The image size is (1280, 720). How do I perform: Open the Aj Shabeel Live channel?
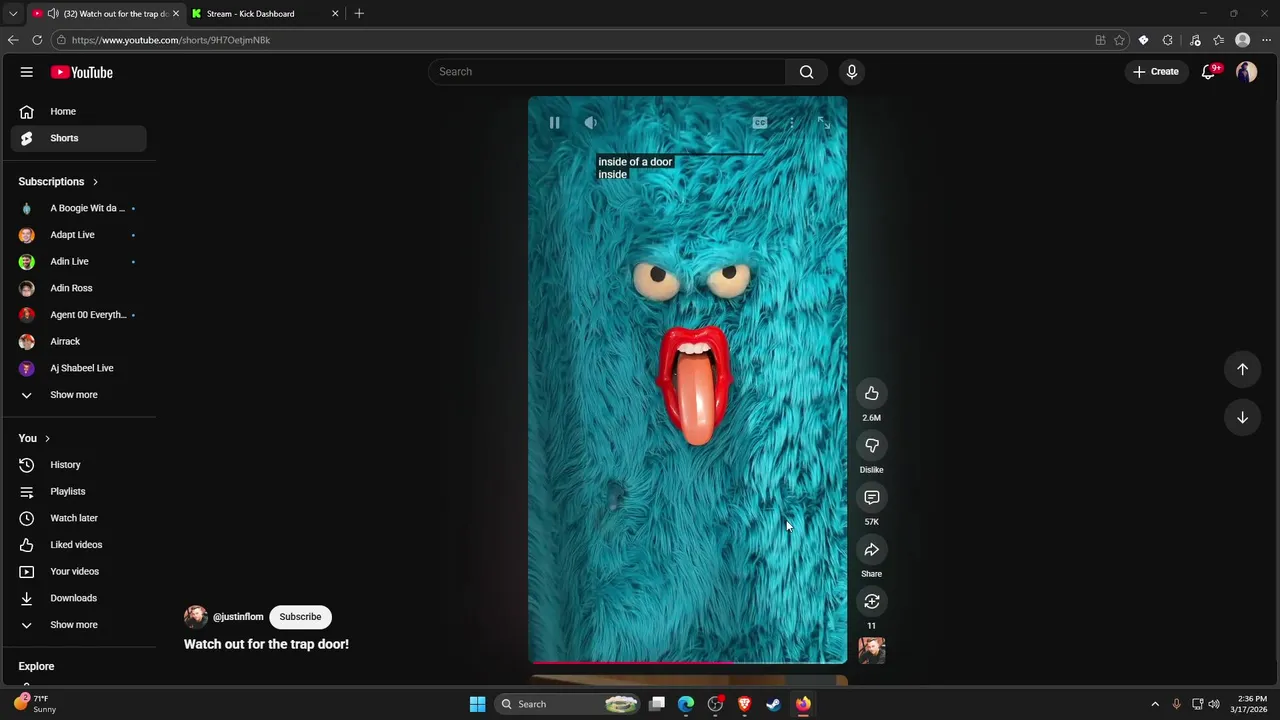pyautogui.click(x=79, y=368)
